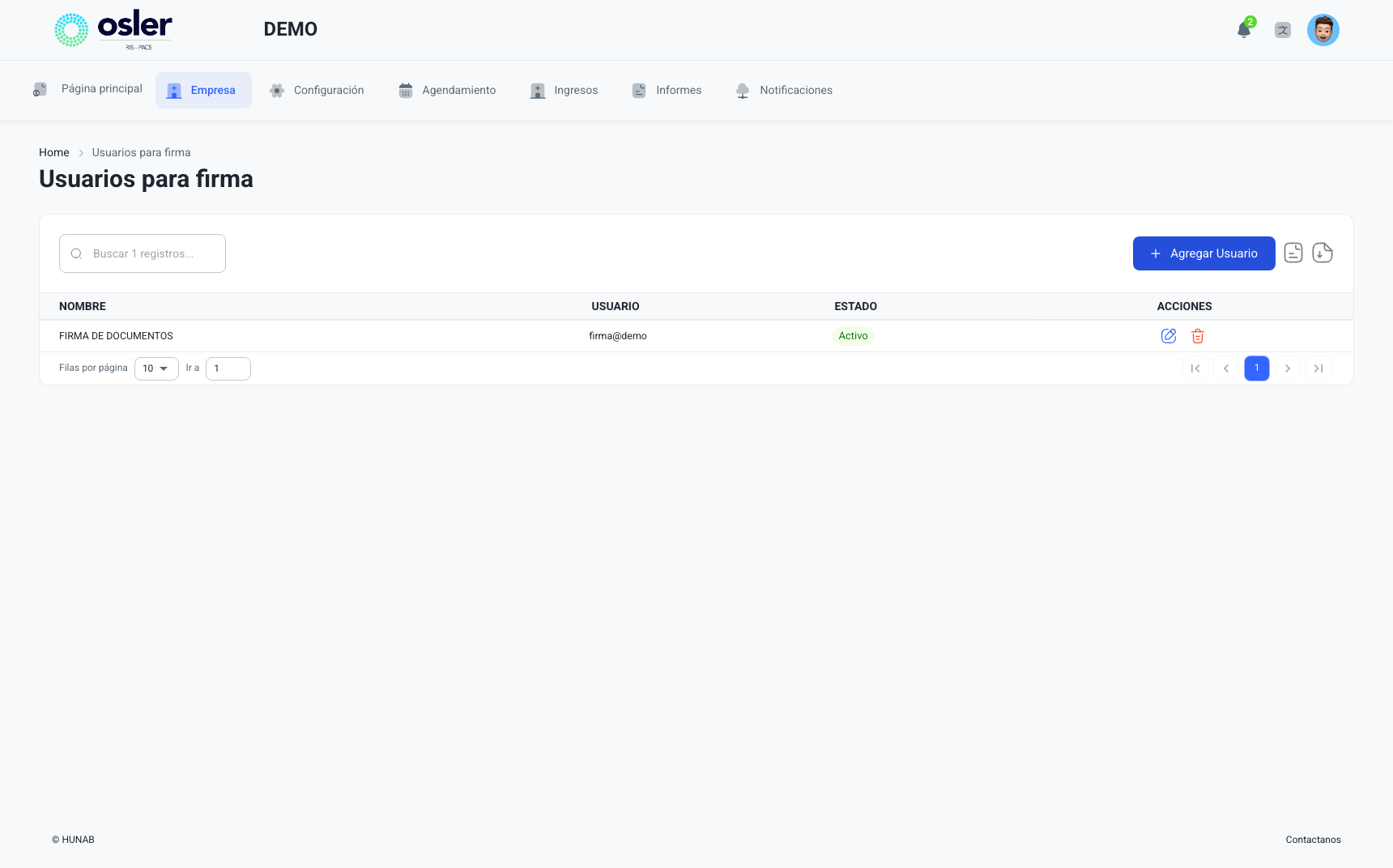Select page 1 in pagination
Screen dimensions: 1393x868
(x=1257, y=368)
